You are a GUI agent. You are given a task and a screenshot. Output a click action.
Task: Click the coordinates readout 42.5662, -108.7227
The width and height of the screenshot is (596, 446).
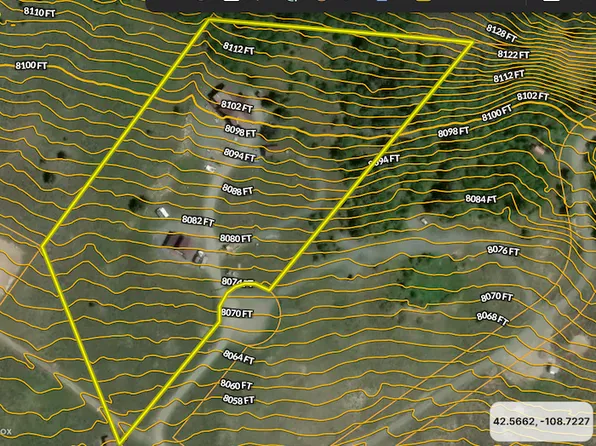[541, 421]
